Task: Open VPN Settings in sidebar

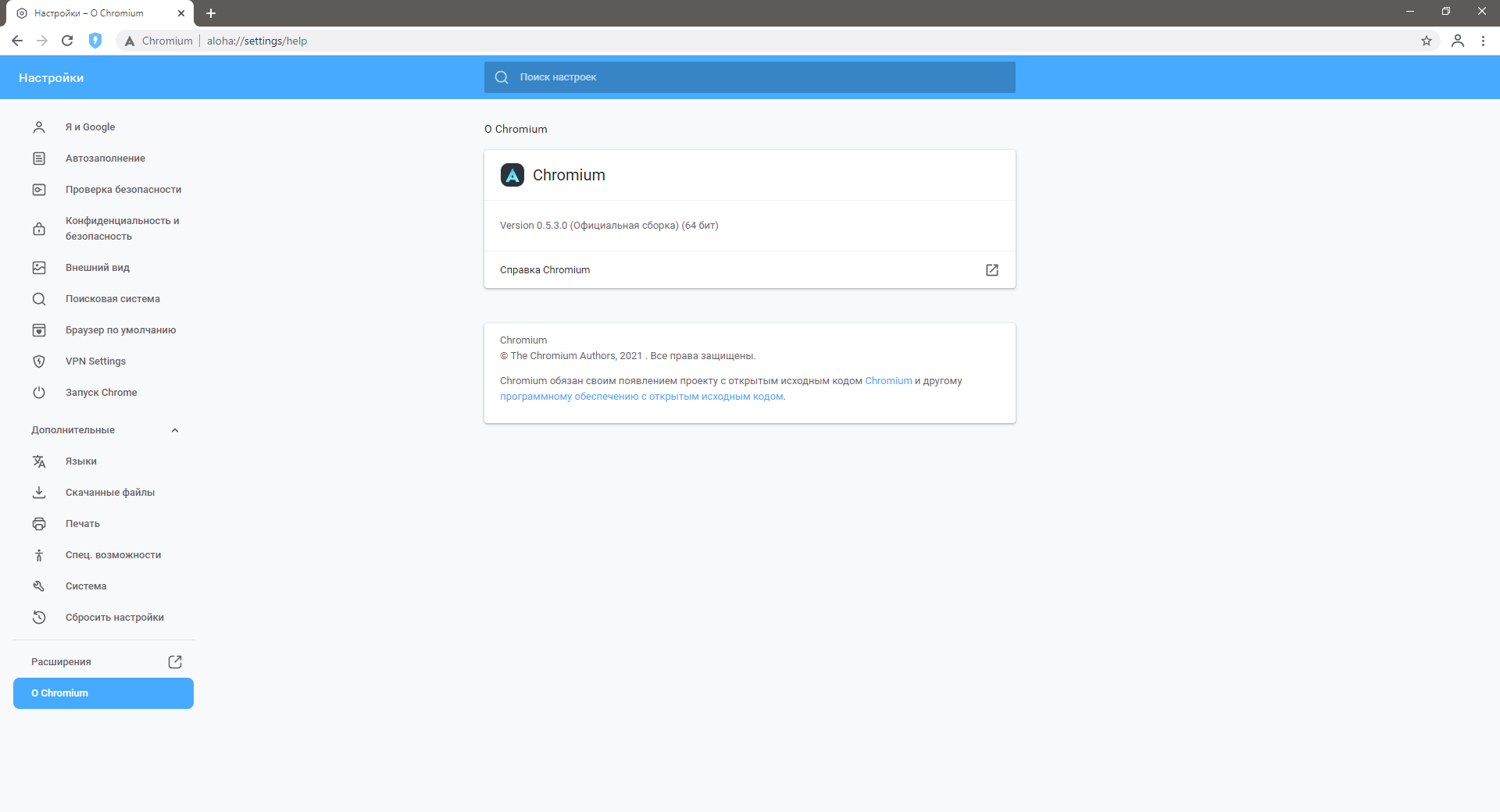Action: pos(95,361)
